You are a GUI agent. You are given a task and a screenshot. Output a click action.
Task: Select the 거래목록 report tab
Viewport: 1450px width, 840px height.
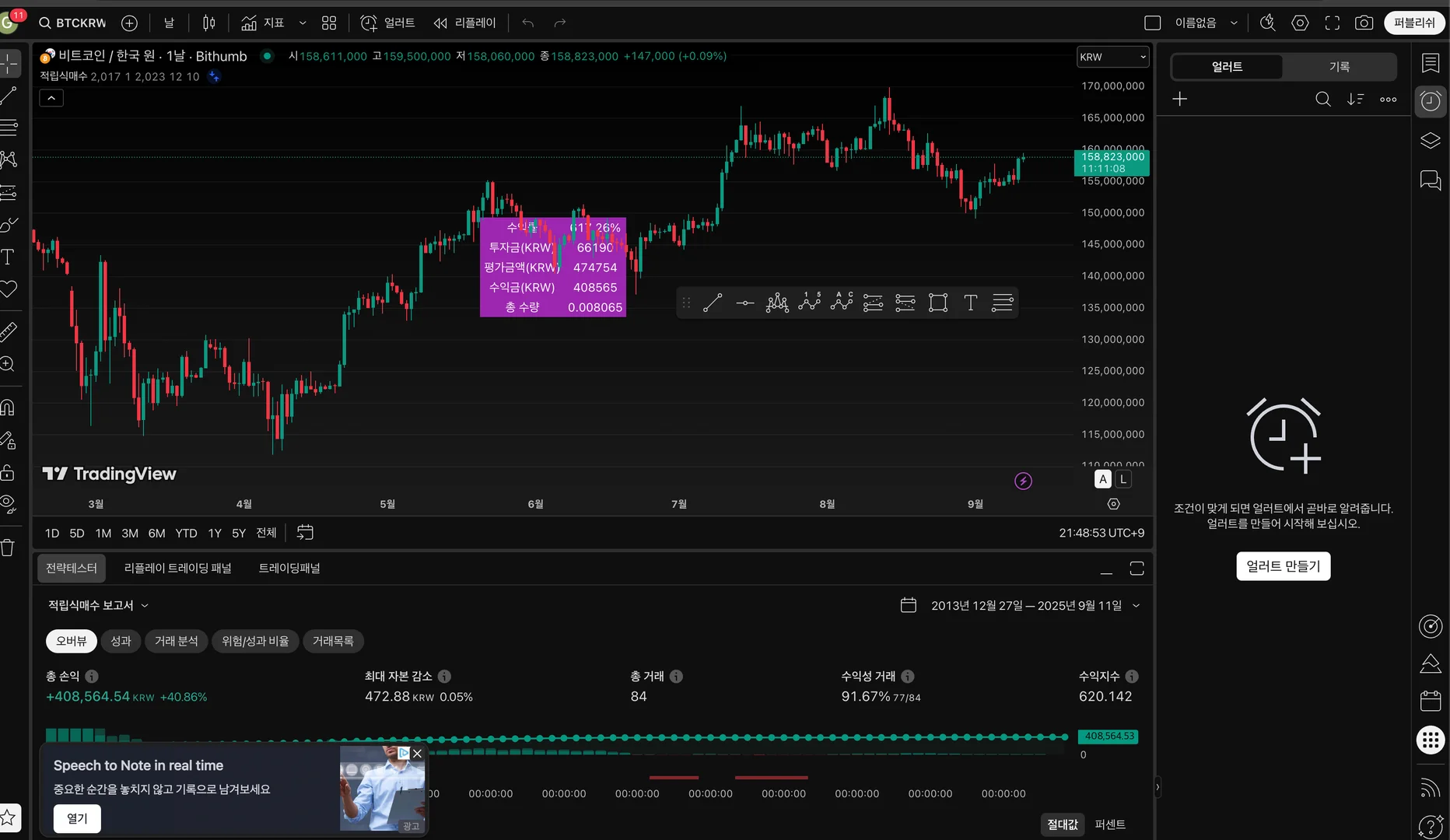point(333,641)
